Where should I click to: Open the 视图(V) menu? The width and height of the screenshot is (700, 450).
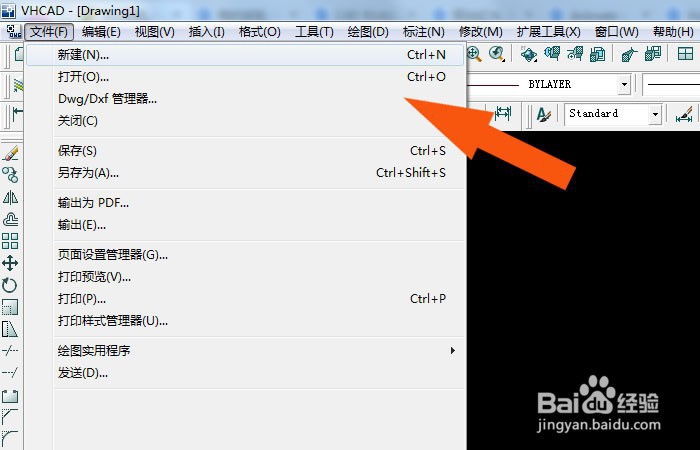point(154,32)
